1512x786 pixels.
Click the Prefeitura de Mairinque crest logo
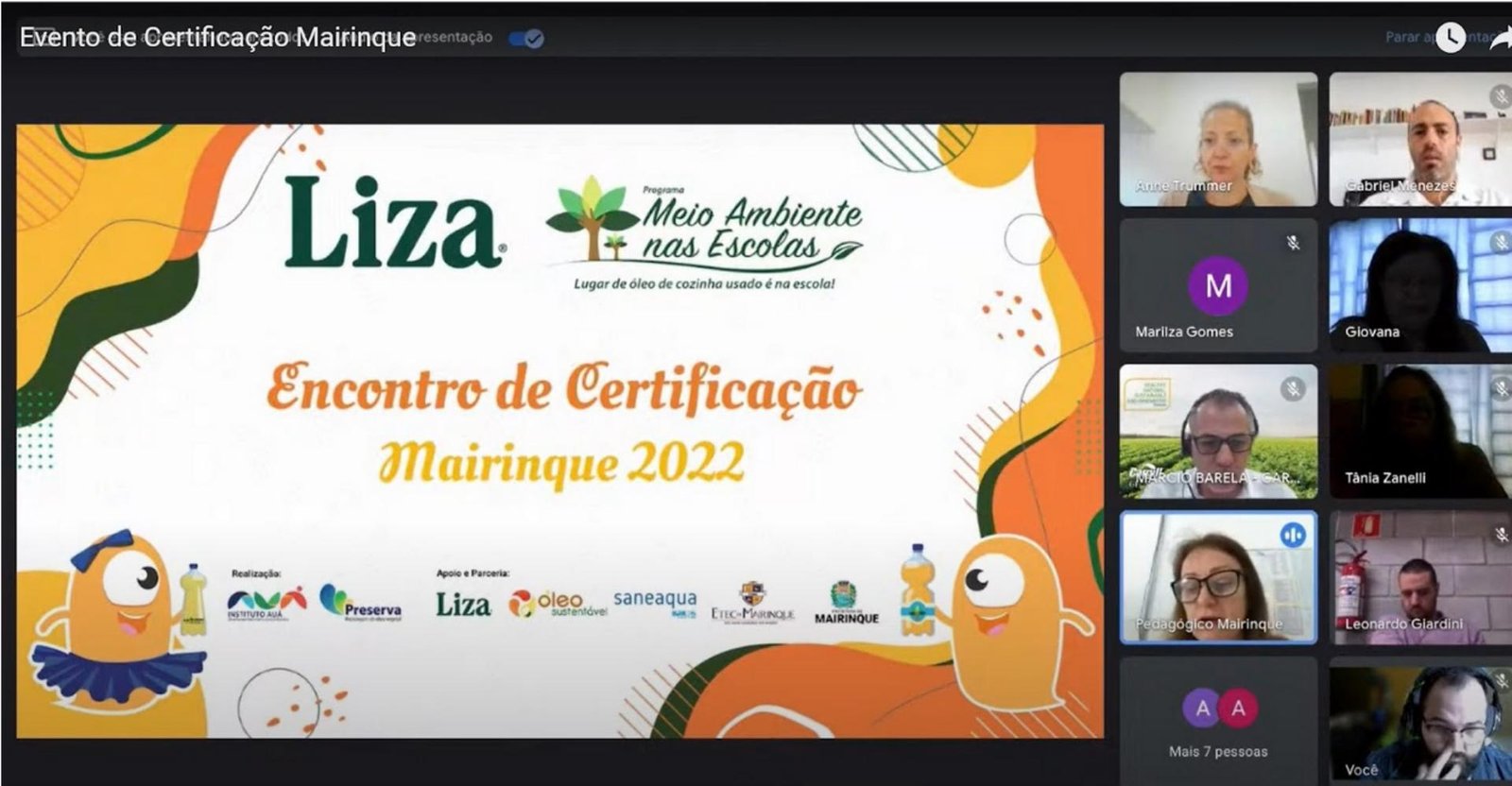[846, 603]
